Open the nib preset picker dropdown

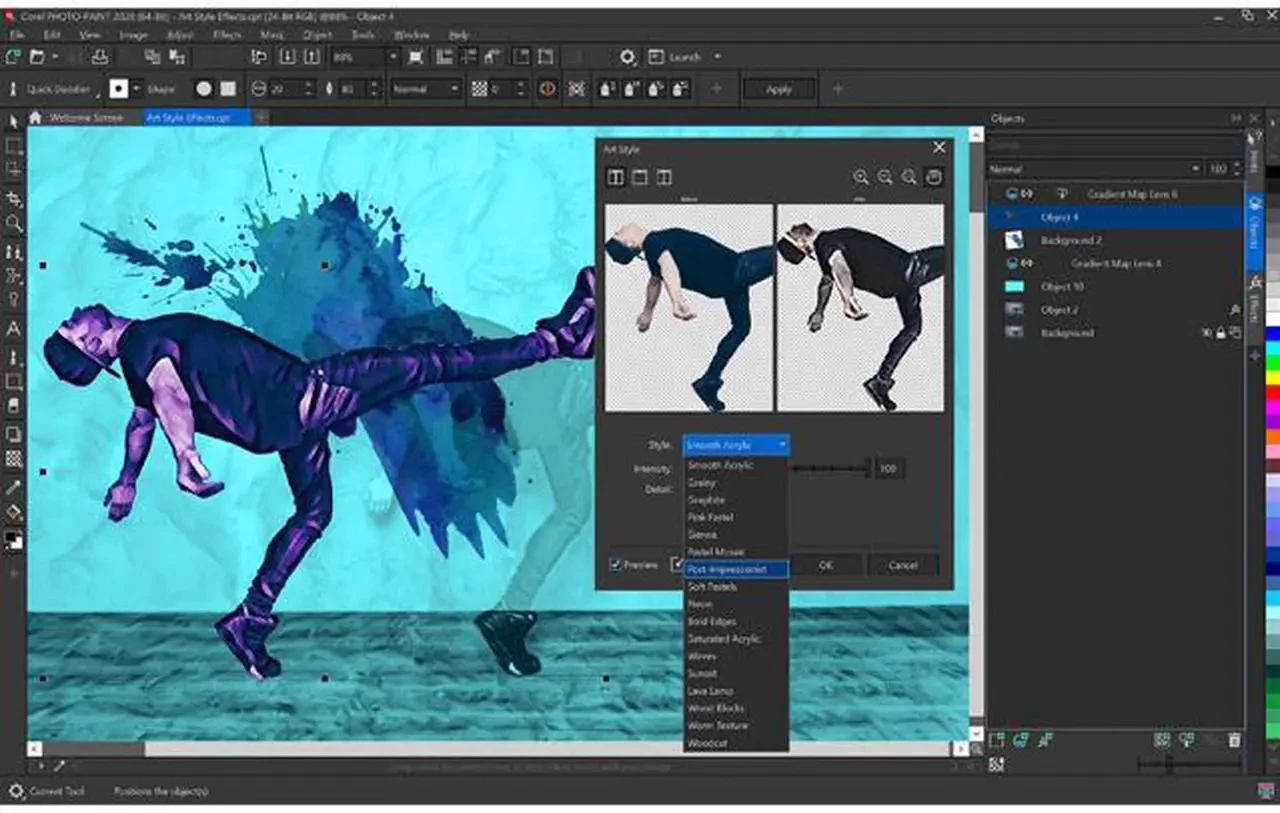pos(137,89)
